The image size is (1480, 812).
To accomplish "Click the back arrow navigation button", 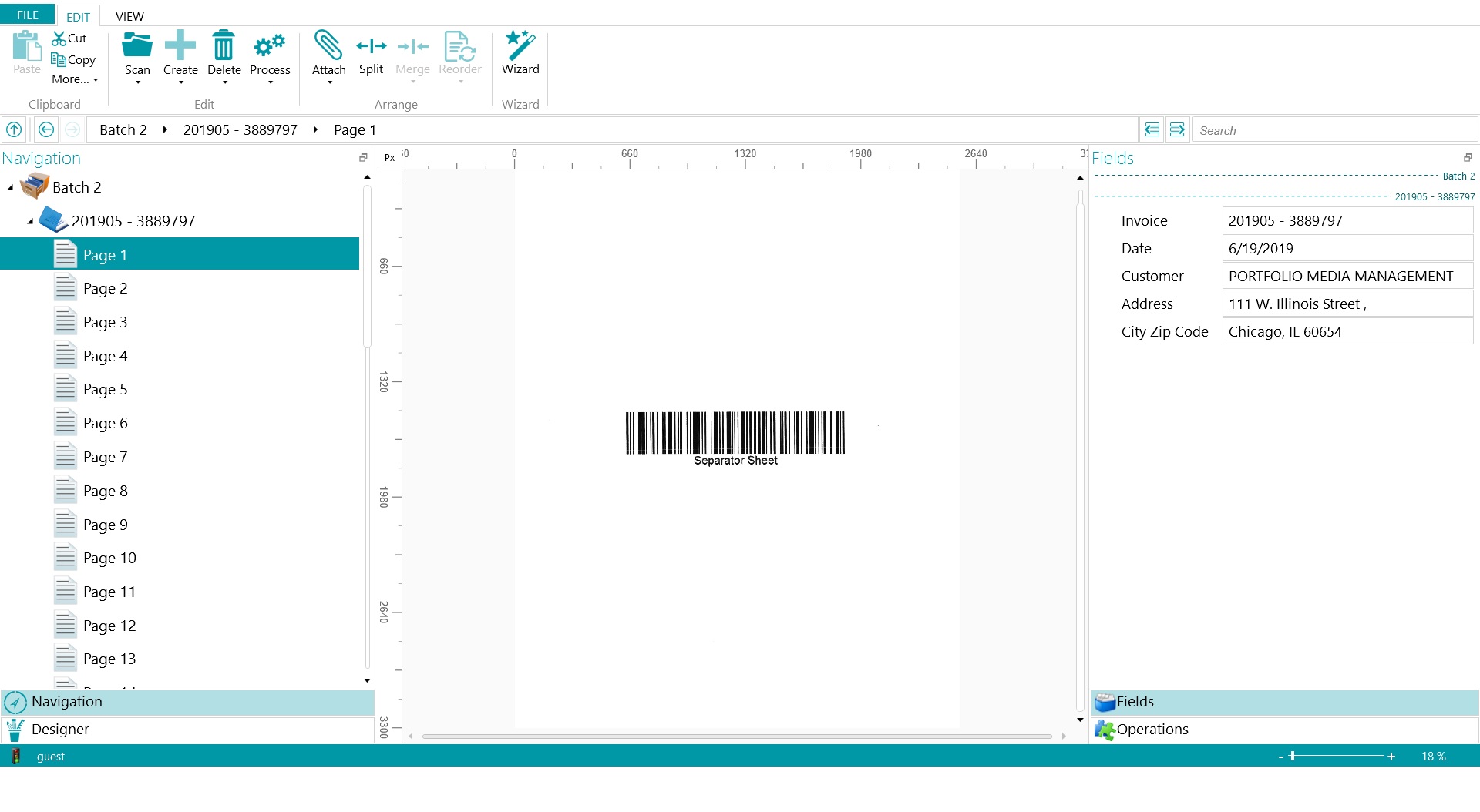I will click(x=46, y=129).
